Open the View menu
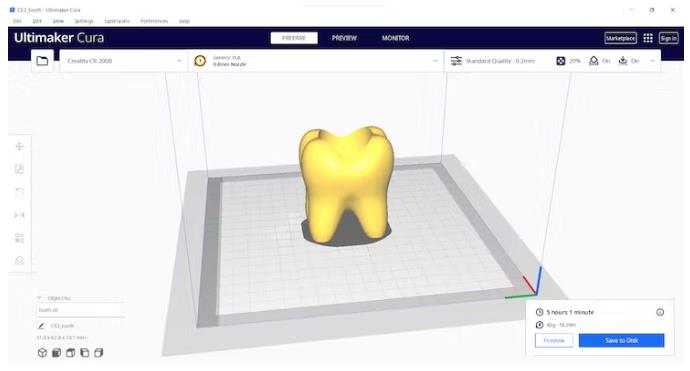690x371 pixels. [58, 21]
